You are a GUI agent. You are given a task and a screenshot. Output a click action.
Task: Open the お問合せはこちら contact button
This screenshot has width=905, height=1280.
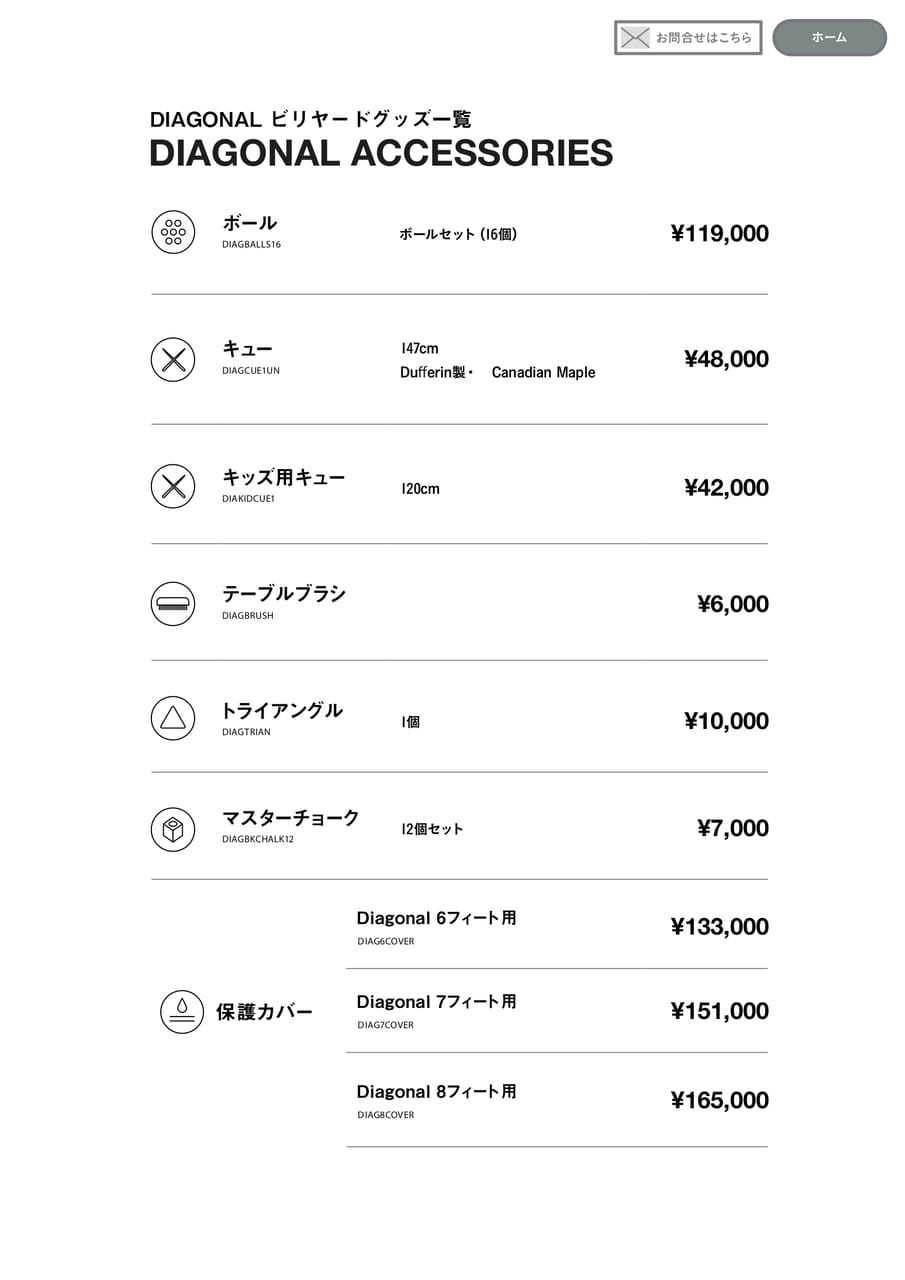pyautogui.click(x=688, y=38)
